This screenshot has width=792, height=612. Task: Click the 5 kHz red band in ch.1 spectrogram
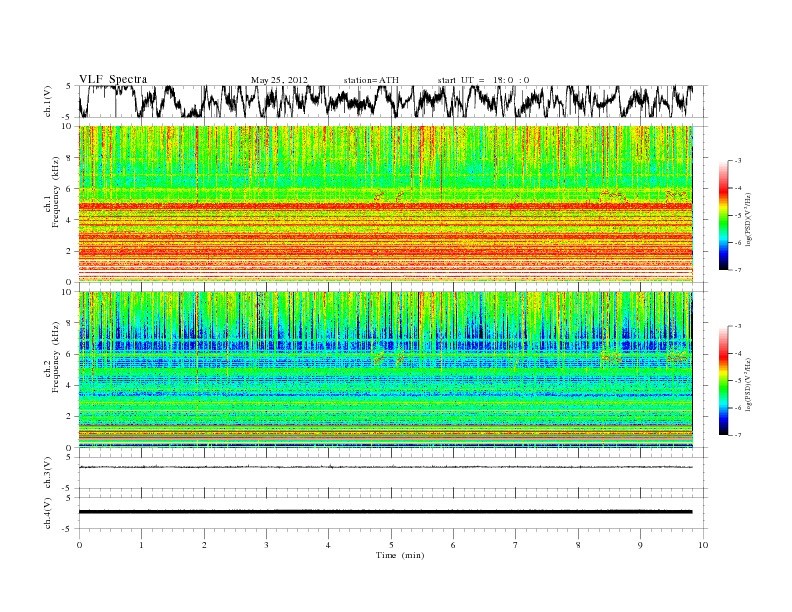click(x=386, y=206)
